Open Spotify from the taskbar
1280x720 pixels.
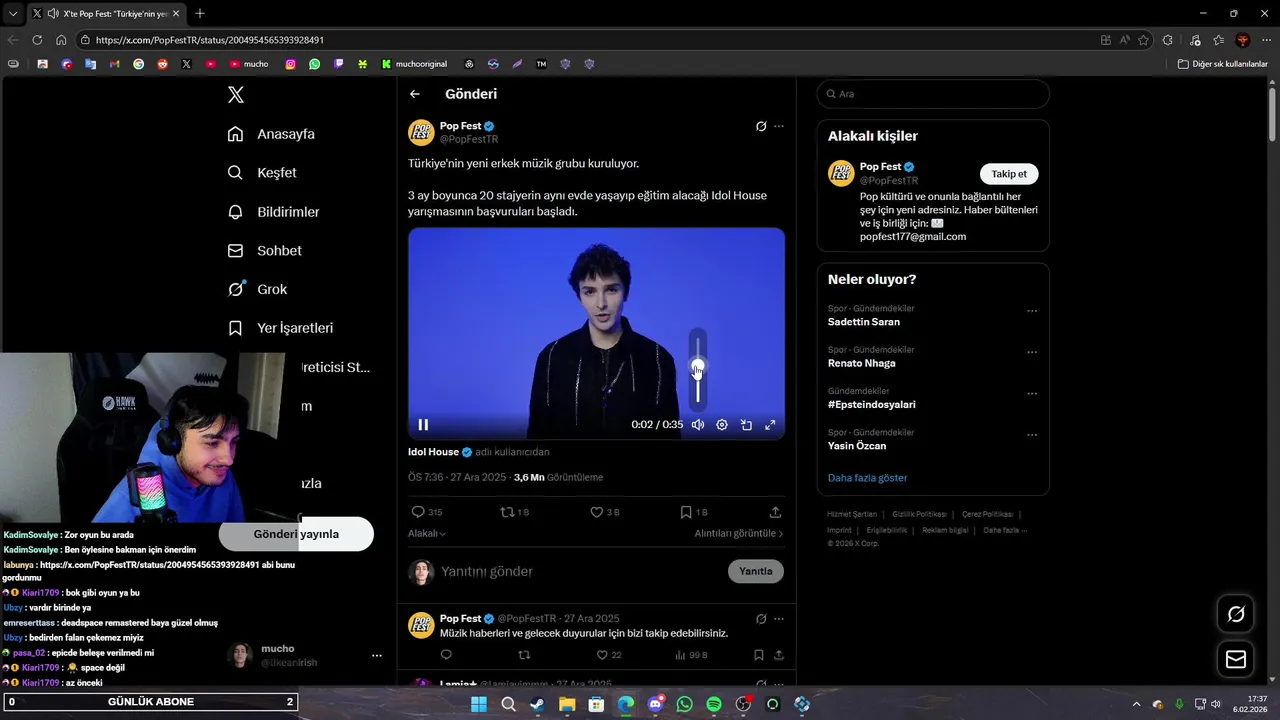pos(714,704)
